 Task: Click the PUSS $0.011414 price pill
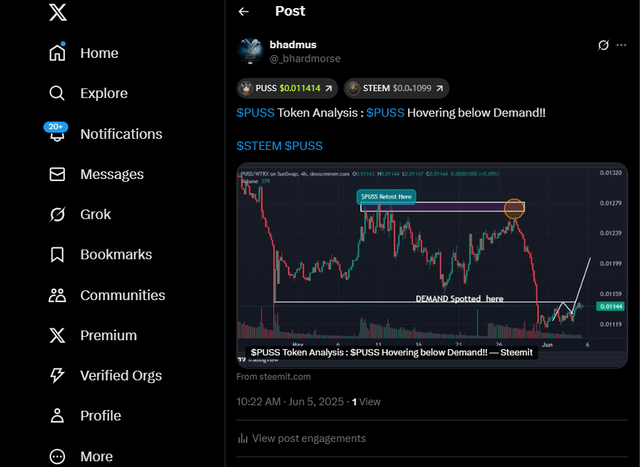tap(287, 88)
